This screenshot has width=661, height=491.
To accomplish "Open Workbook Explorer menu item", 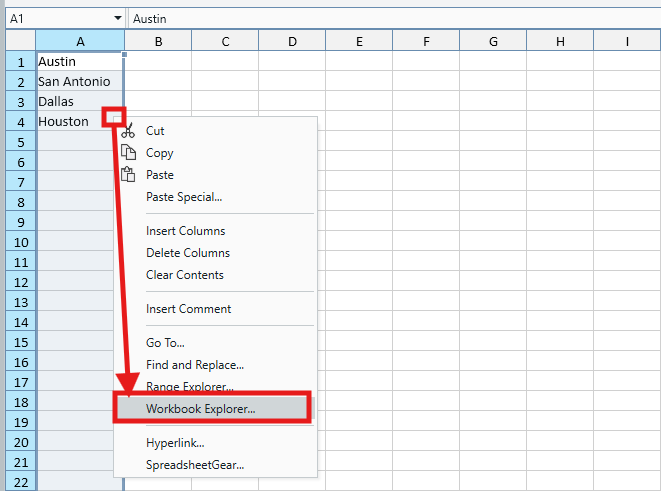I will [x=200, y=408].
